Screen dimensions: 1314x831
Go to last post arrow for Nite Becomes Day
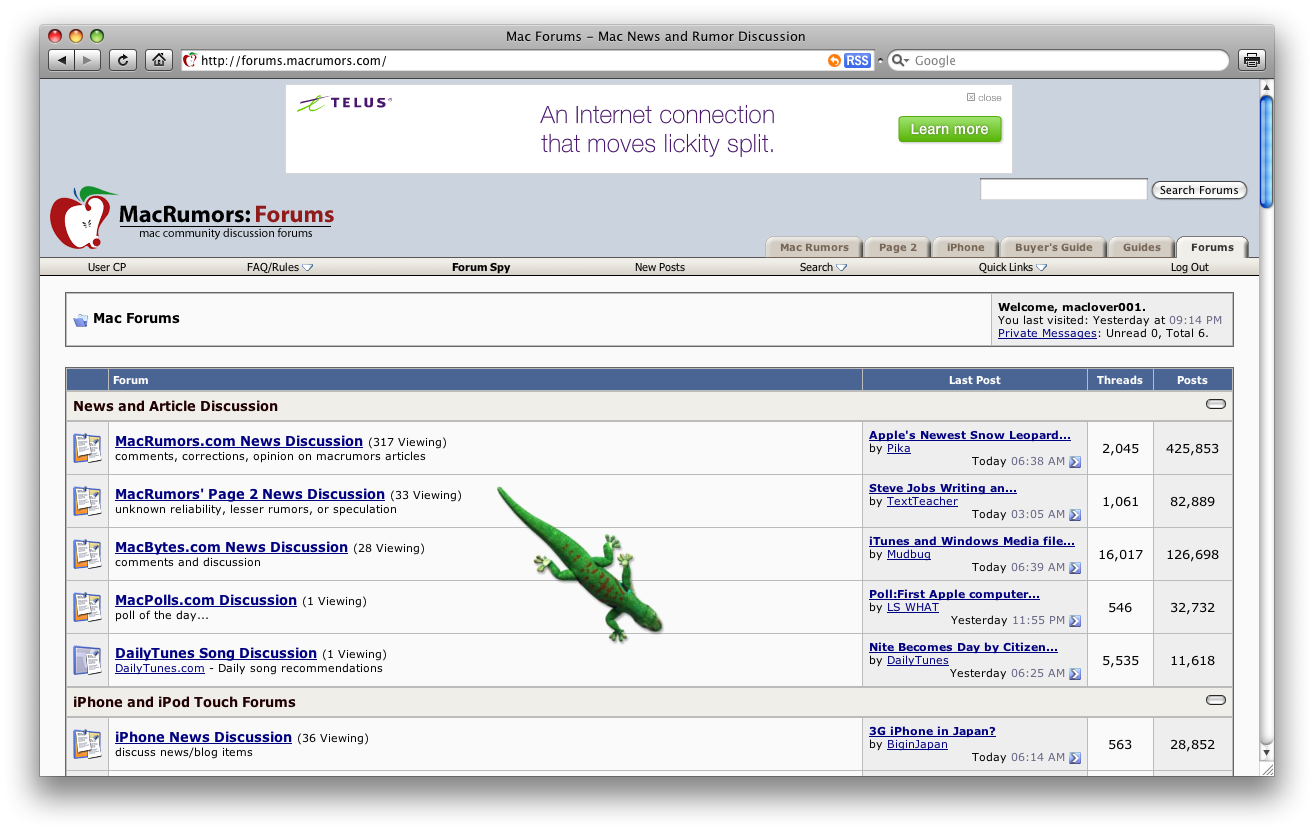[x=1075, y=674]
